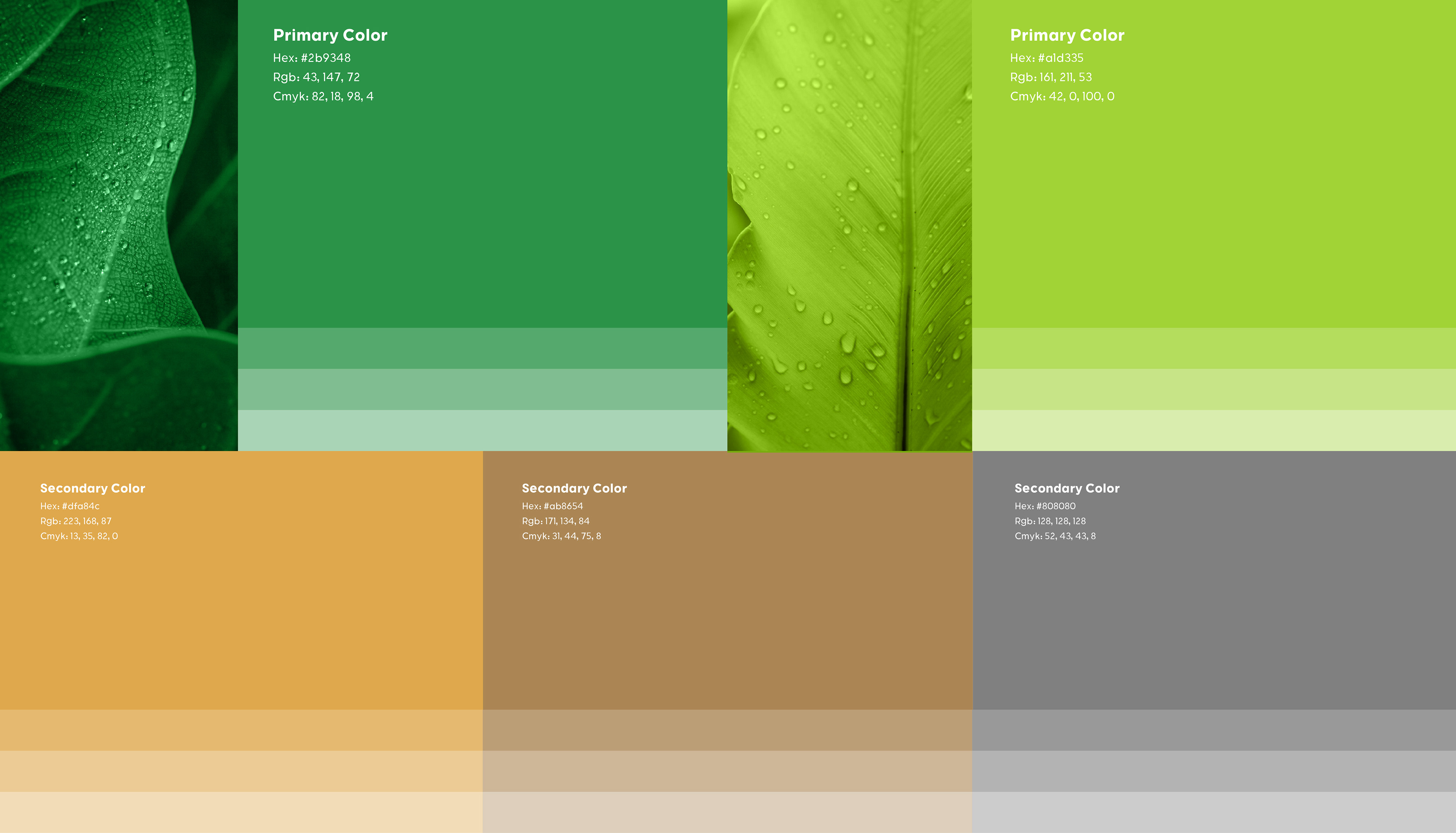Click the Hex #2b9348 text

[x=312, y=58]
